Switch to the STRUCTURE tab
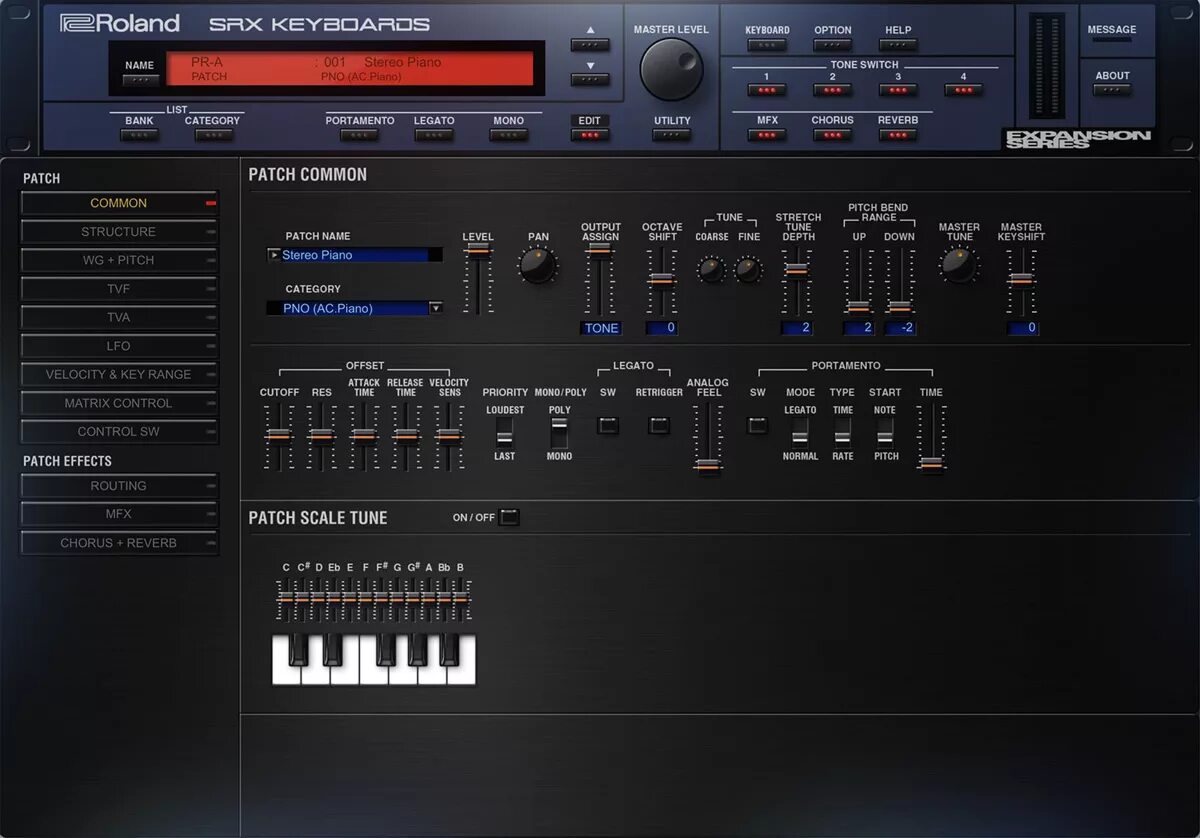The height and width of the screenshot is (838, 1200). [x=119, y=232]
